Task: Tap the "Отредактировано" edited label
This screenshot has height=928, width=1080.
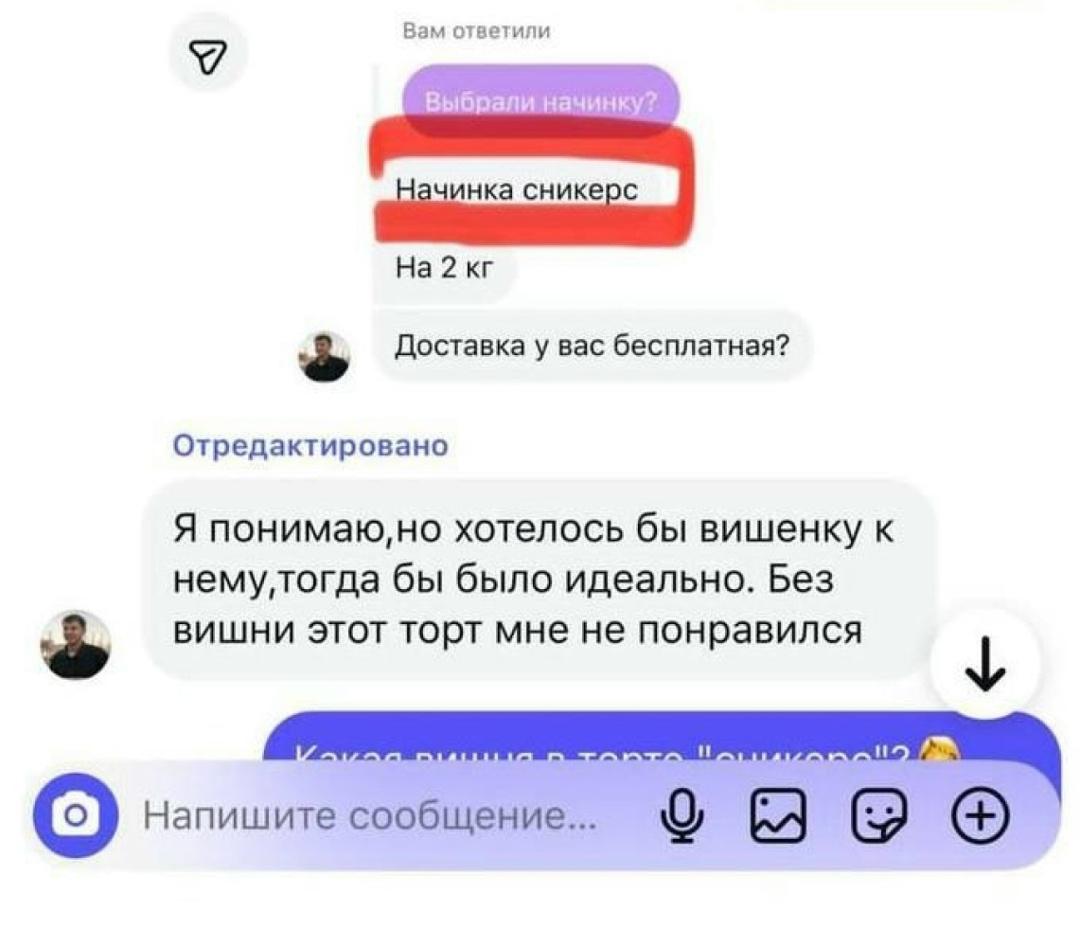Action: (311, 445)
